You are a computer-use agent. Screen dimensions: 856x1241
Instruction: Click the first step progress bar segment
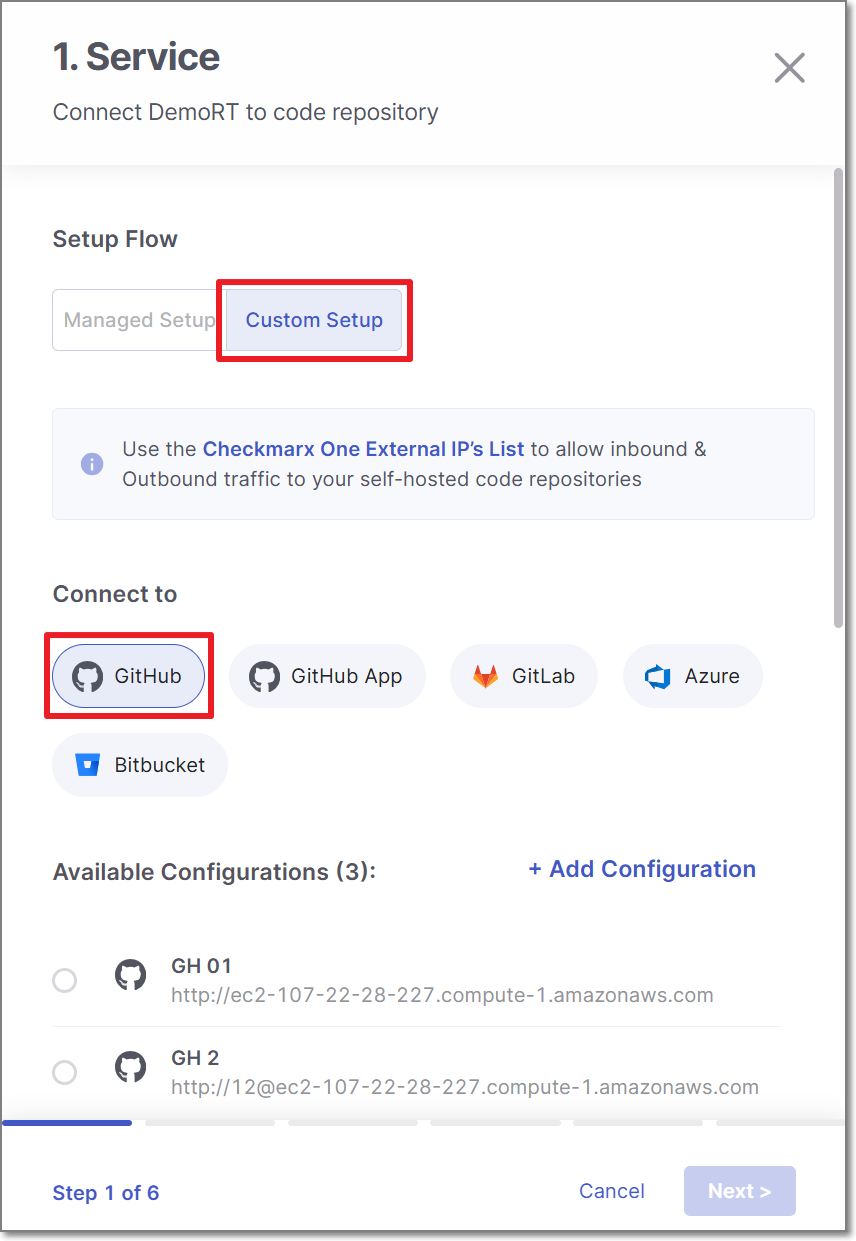pyautogui.click(x=67, y=1123)
